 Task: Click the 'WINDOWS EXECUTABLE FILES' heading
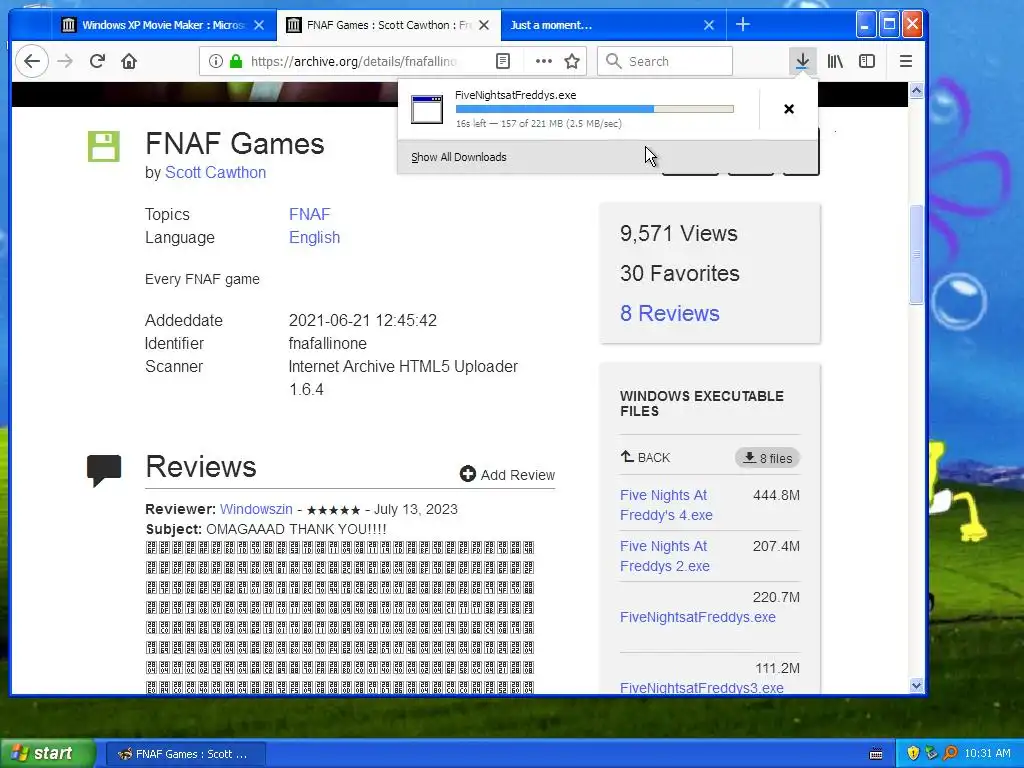coord(701,404)
